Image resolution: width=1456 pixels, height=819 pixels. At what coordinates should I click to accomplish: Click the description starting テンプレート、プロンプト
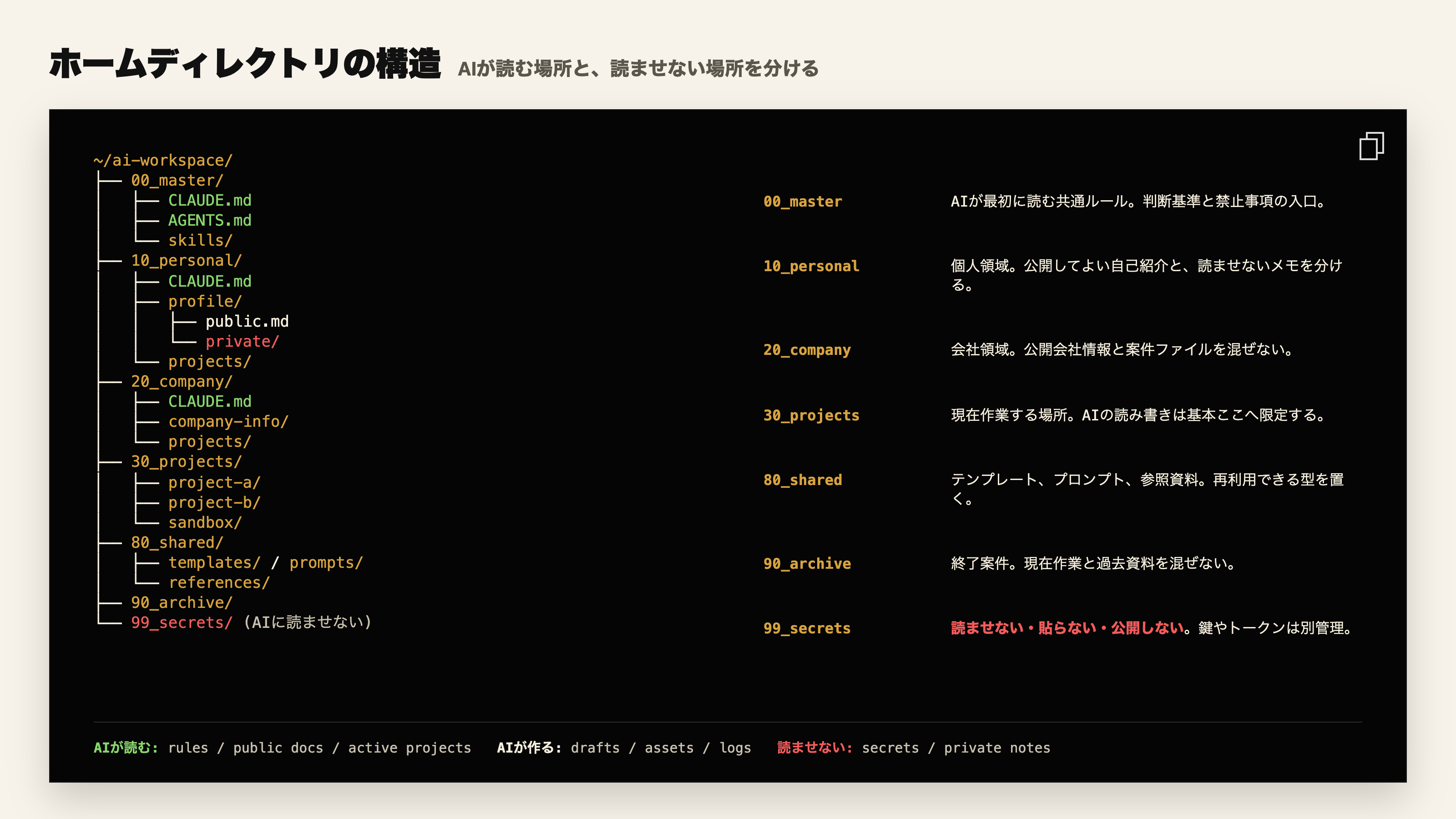click(1148, 489)
